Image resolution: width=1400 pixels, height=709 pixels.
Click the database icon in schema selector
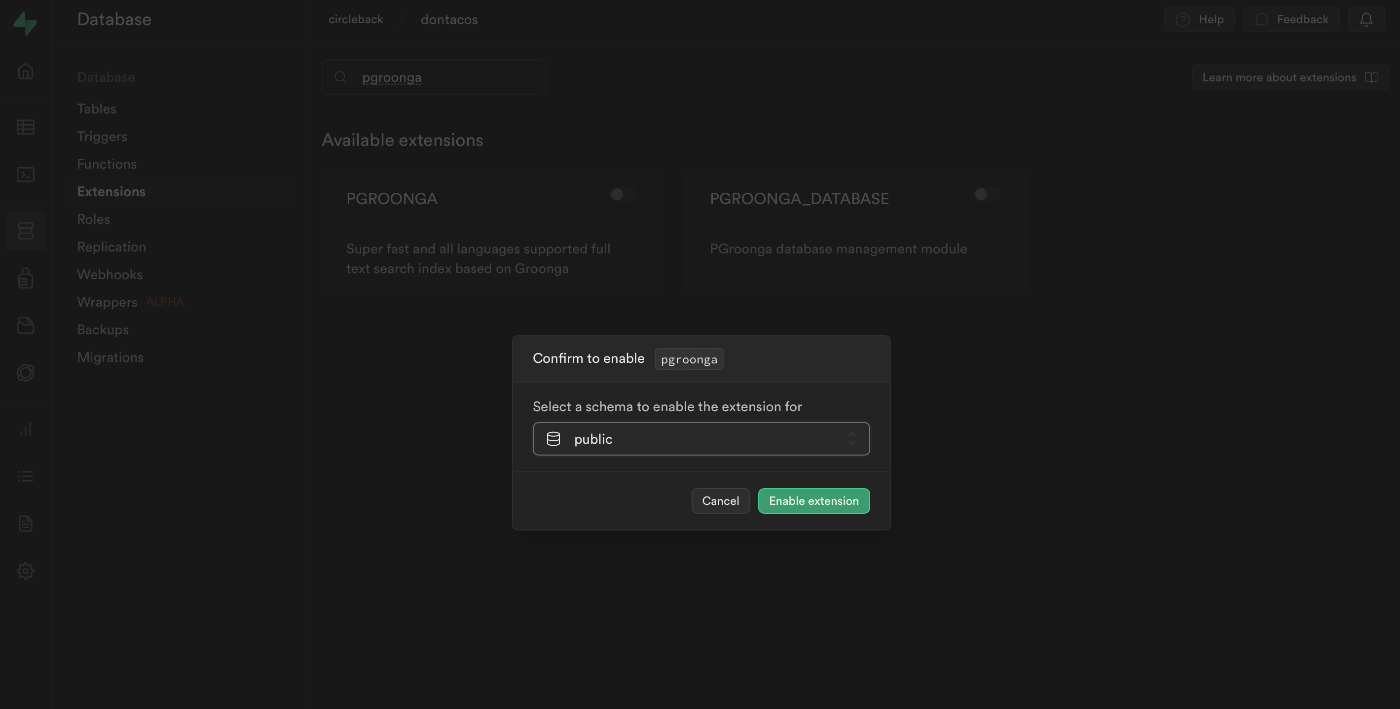(553, 439)
